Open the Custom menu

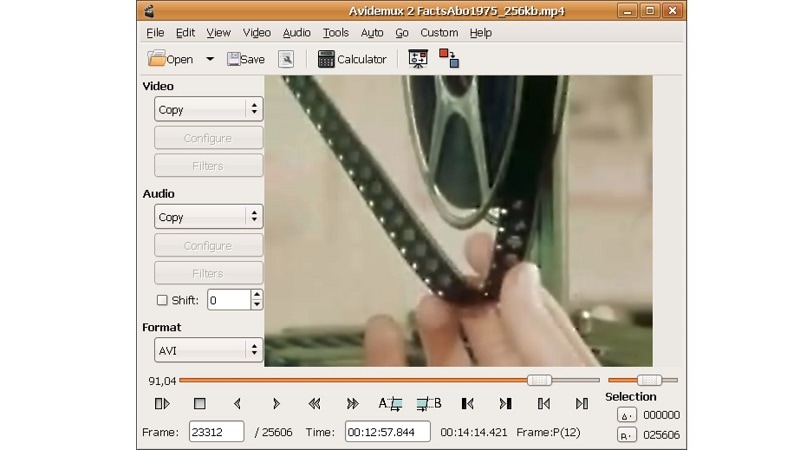click(x=439, y=33)
